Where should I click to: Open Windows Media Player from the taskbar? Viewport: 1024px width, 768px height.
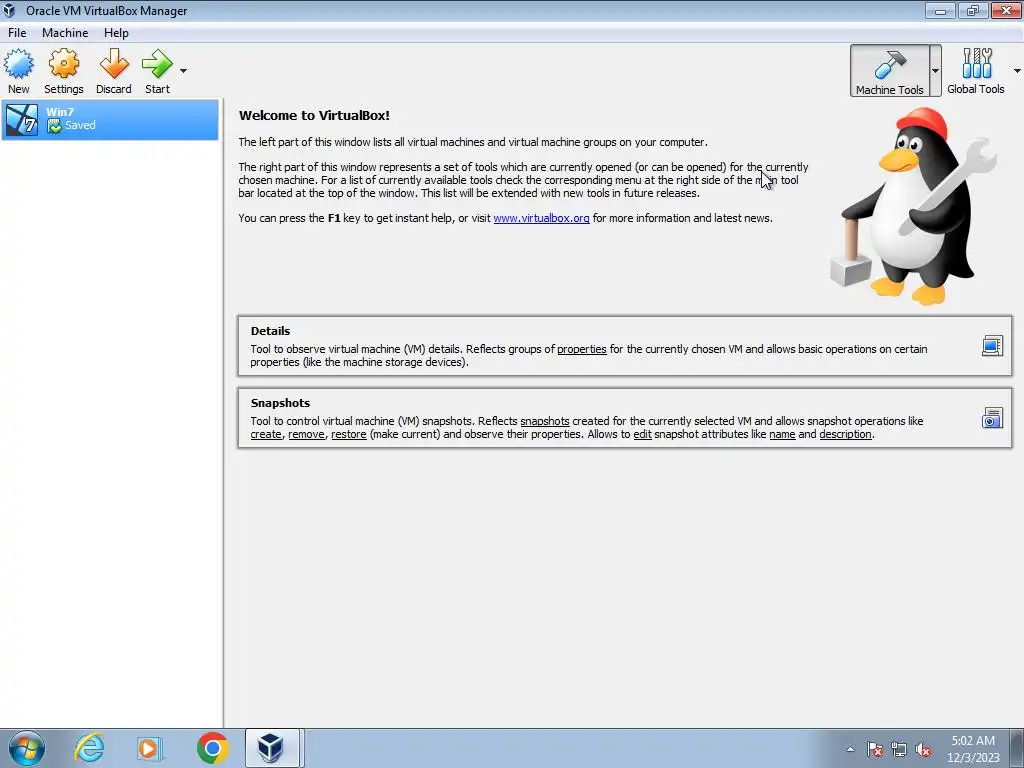(149, 748)
